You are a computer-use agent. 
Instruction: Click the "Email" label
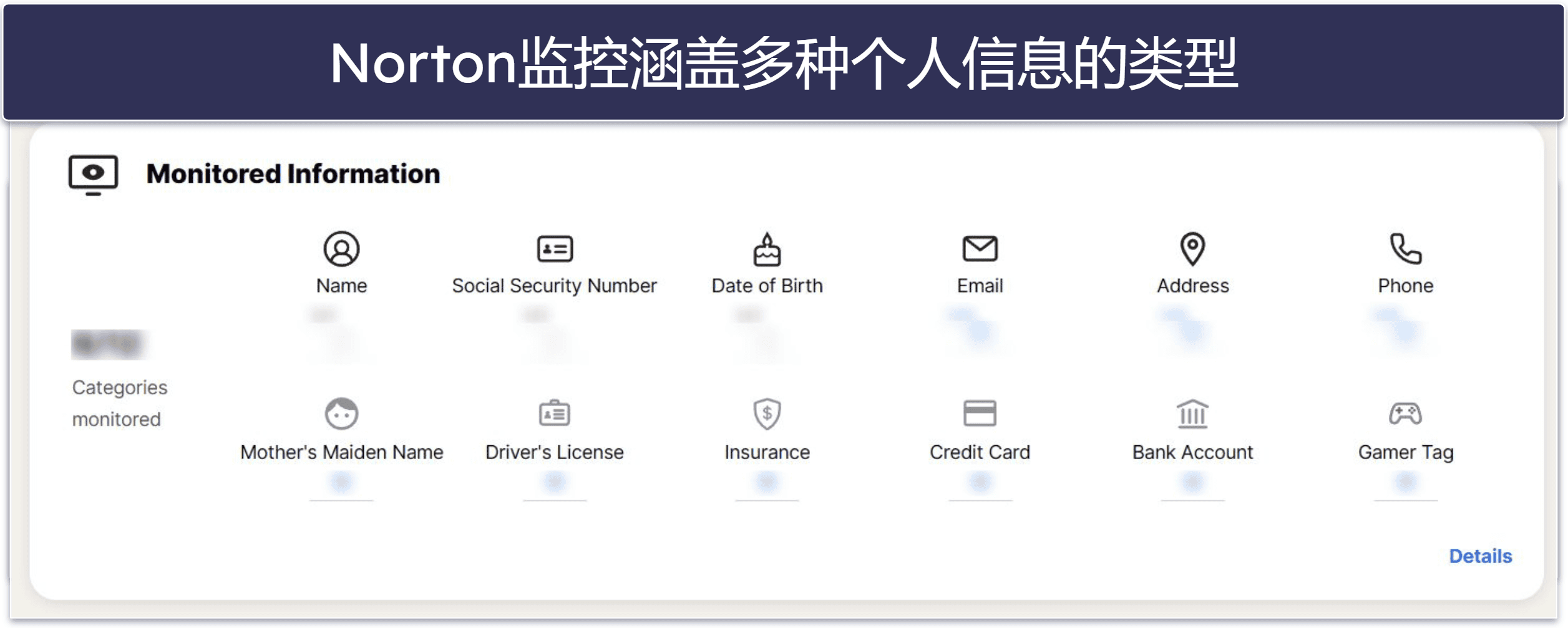(x=980, y=286)
